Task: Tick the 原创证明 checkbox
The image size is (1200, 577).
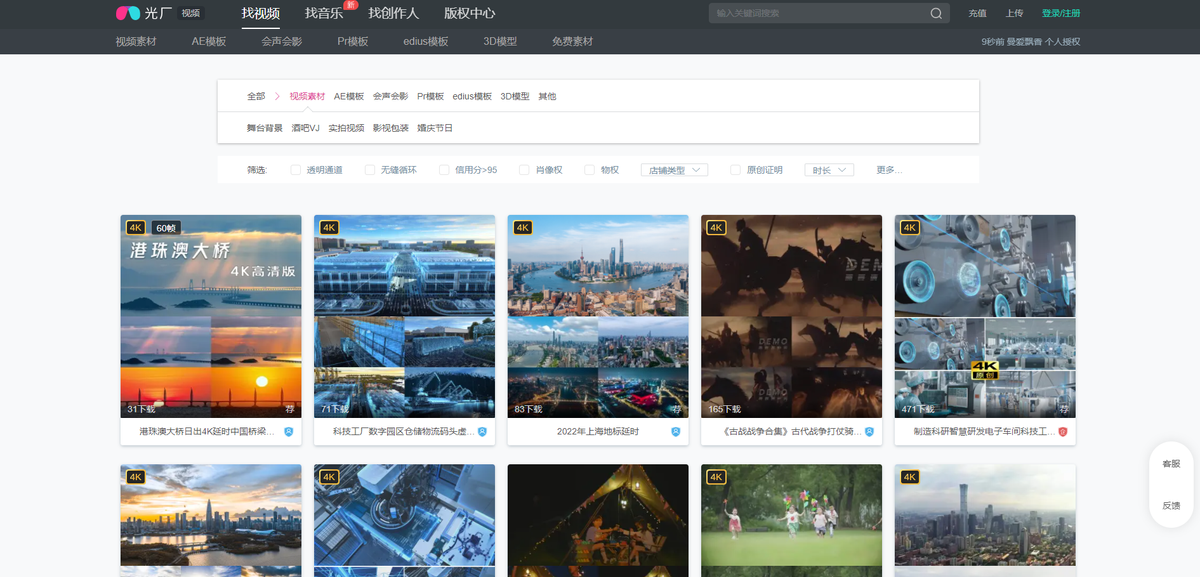Action: coord(736,170)
